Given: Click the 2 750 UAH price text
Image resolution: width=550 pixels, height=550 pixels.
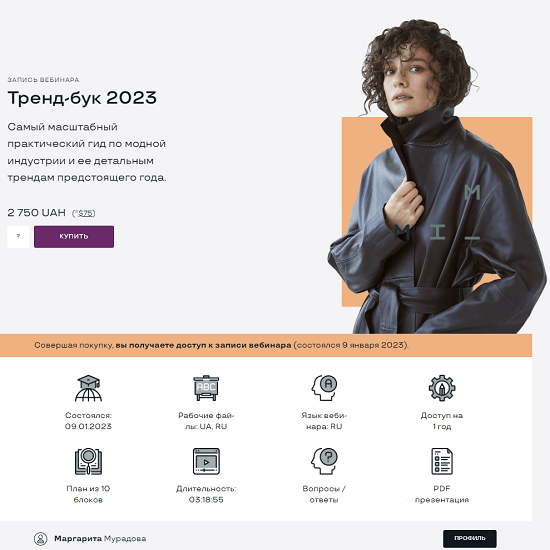Looking at the screenshot, I should 36,213.
